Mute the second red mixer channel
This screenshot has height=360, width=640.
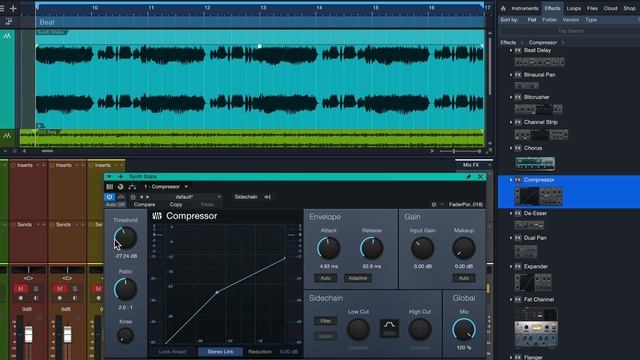pyautogui.click(x=60, y=289)
